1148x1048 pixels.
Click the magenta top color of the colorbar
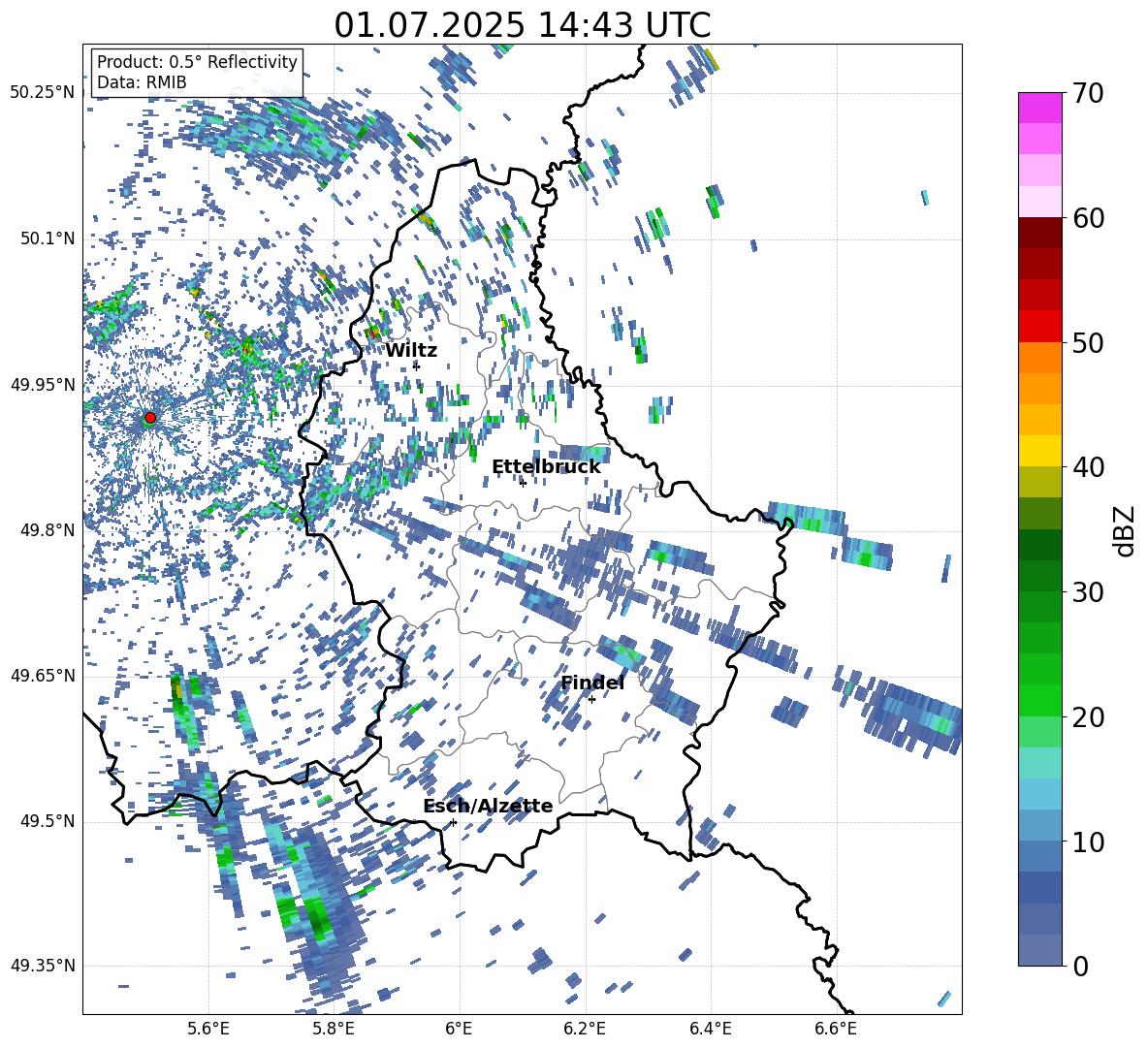click(x=1039, y=108)
